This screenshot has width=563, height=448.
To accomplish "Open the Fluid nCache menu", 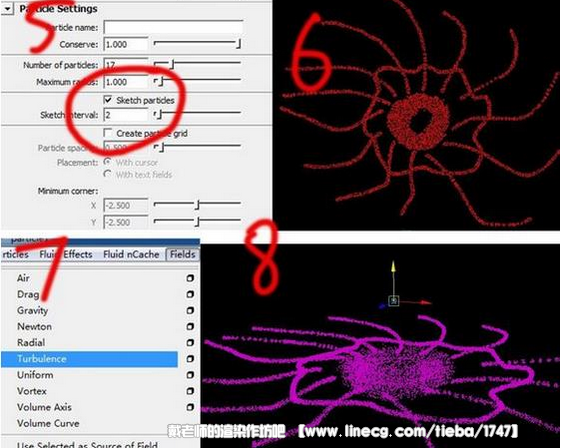I will 131,255.
